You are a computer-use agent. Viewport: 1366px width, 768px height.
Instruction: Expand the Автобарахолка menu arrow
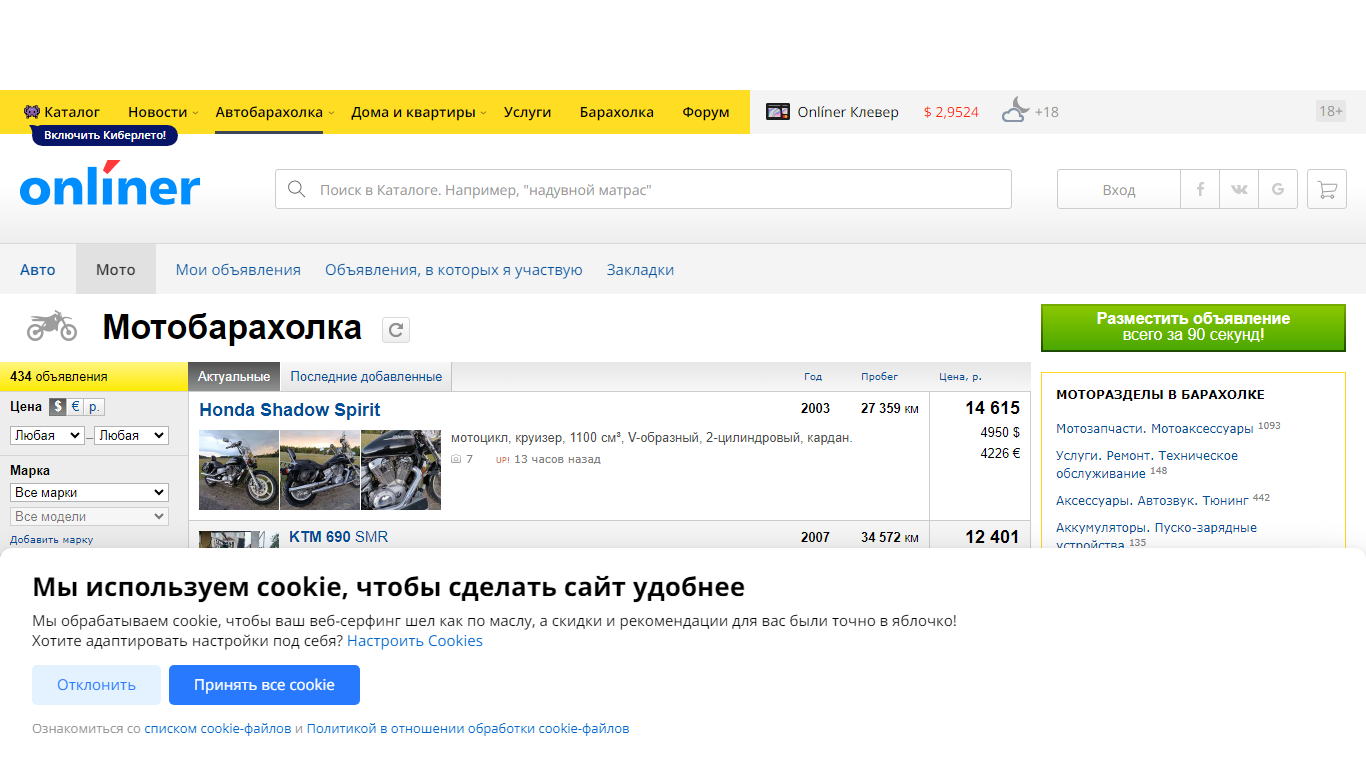[331, 113]
